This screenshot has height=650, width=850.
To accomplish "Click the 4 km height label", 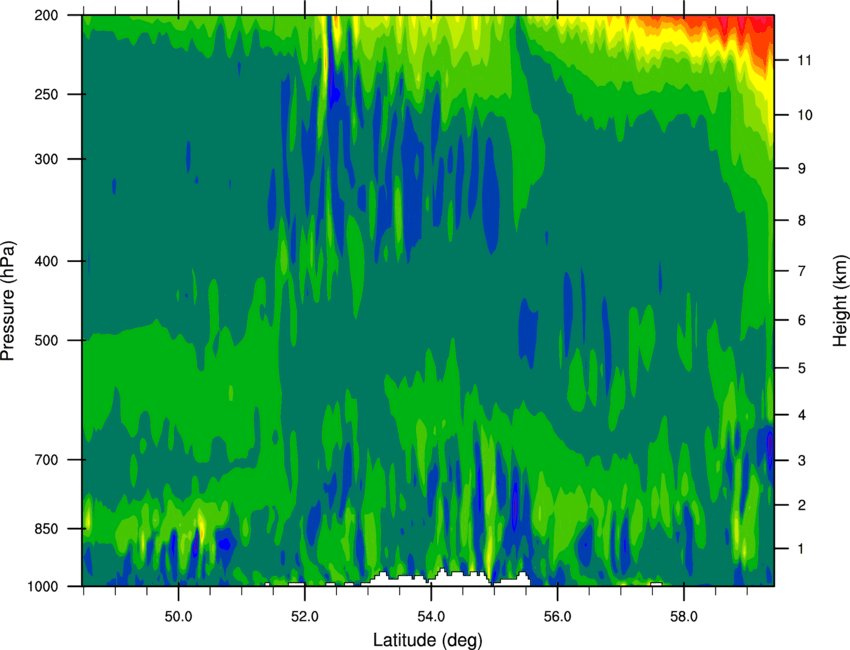I will (802, 415).
